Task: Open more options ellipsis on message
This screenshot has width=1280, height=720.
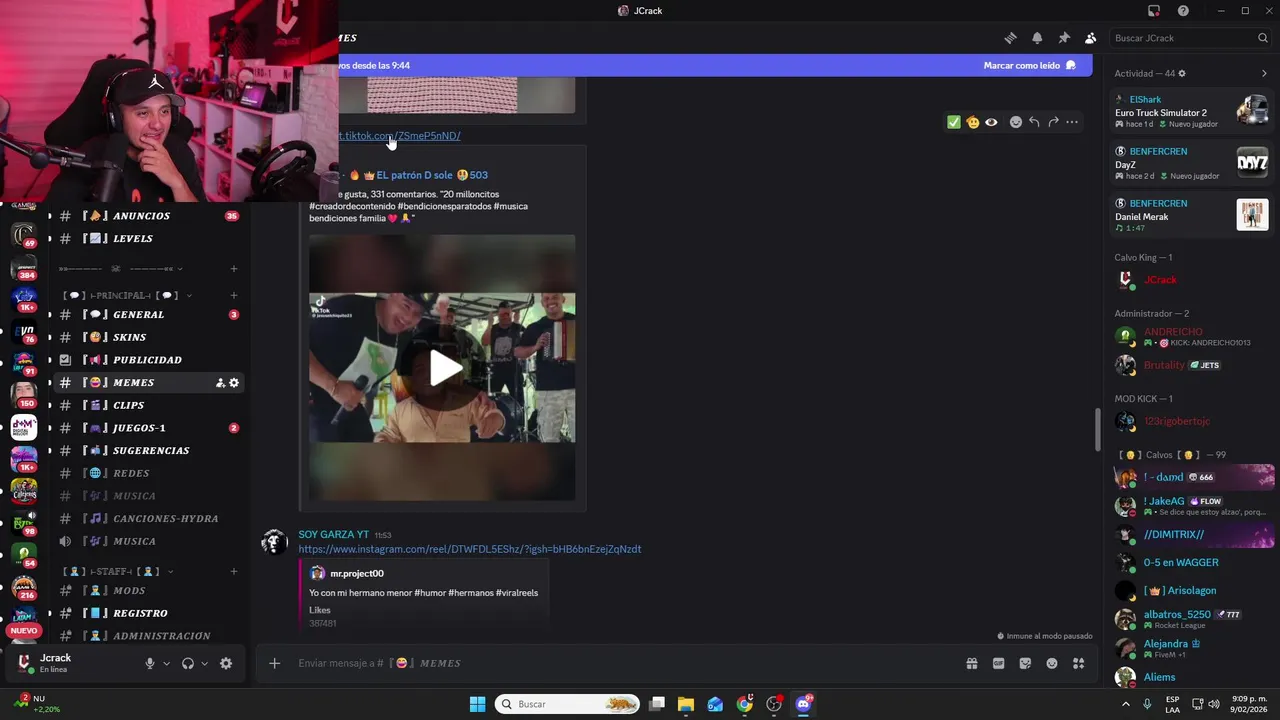Action: point(1072,122)
